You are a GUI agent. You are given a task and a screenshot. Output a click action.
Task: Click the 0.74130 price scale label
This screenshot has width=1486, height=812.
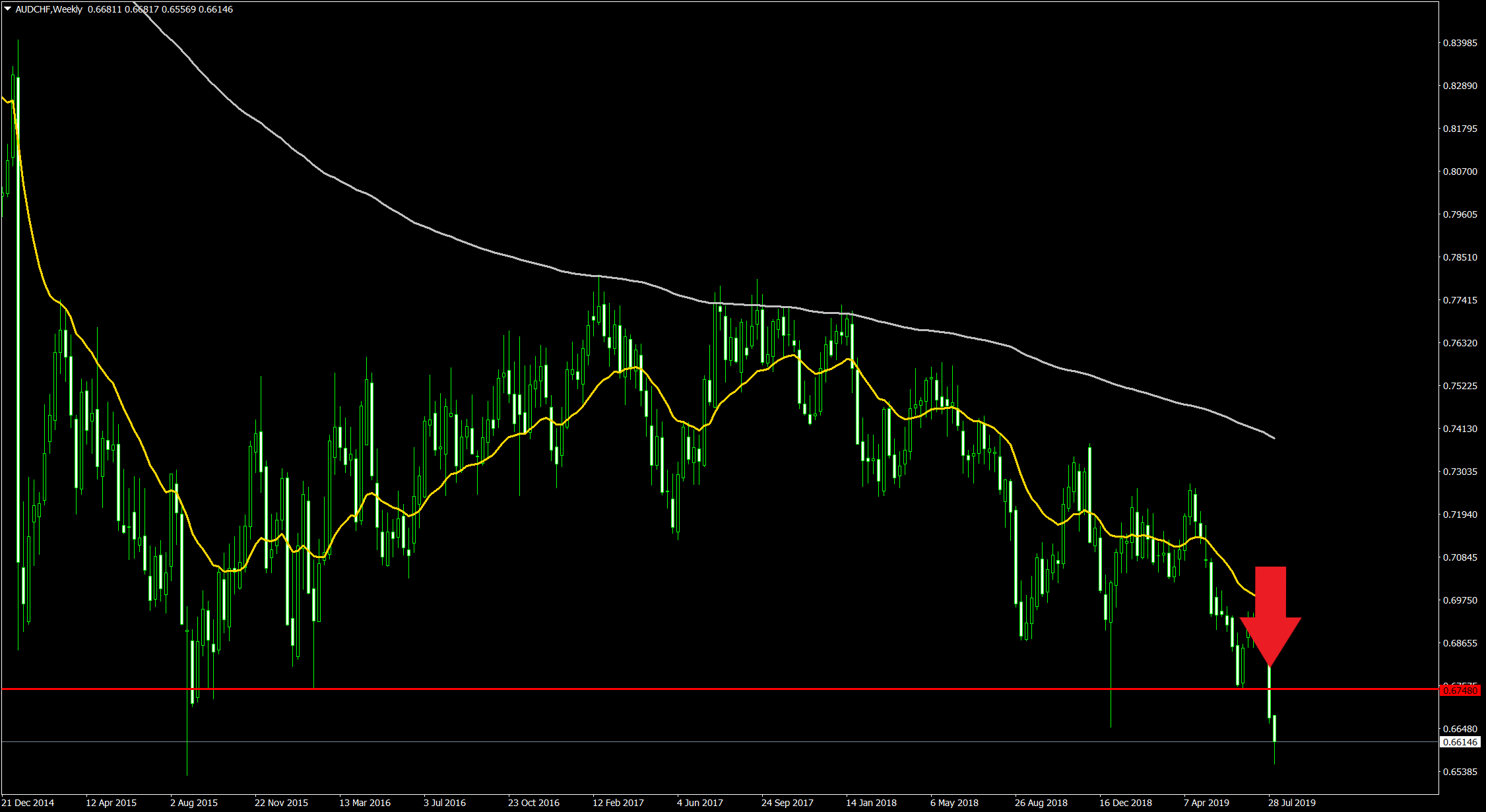pyautogui.click(x=1460, y=429)
